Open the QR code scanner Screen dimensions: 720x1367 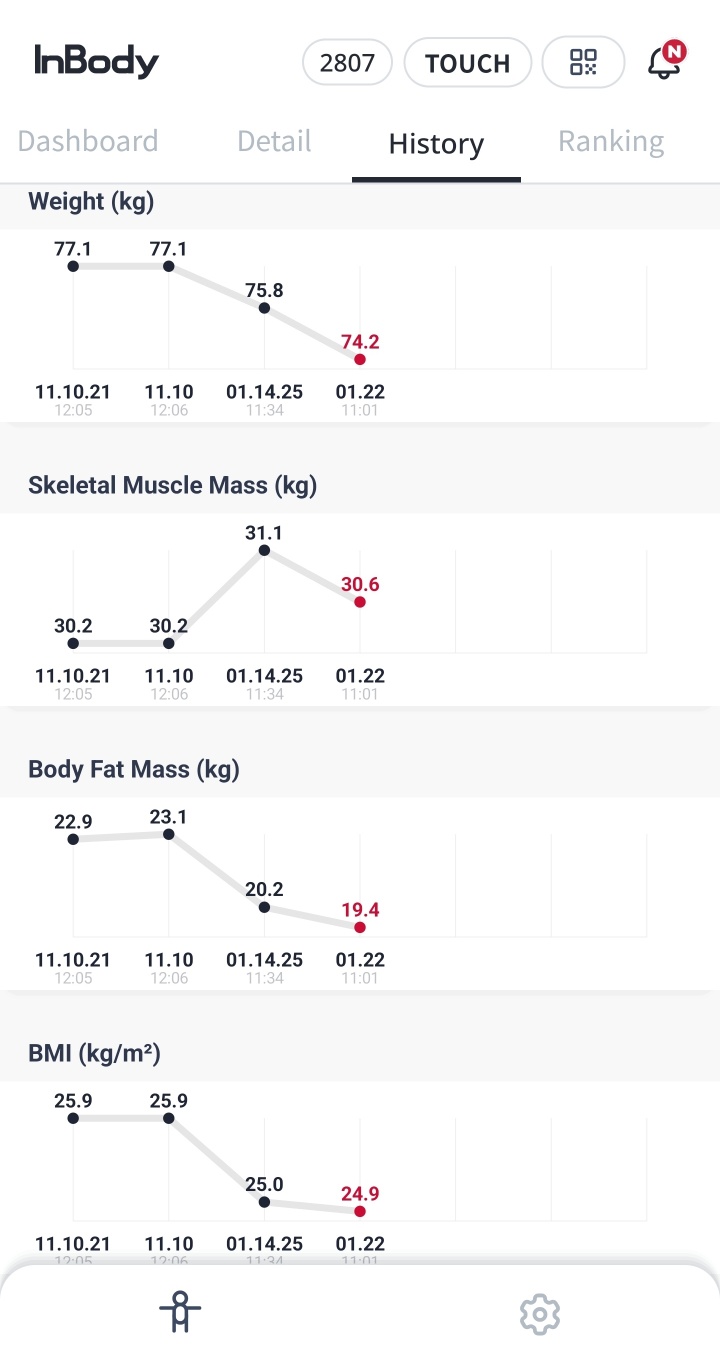583,63
